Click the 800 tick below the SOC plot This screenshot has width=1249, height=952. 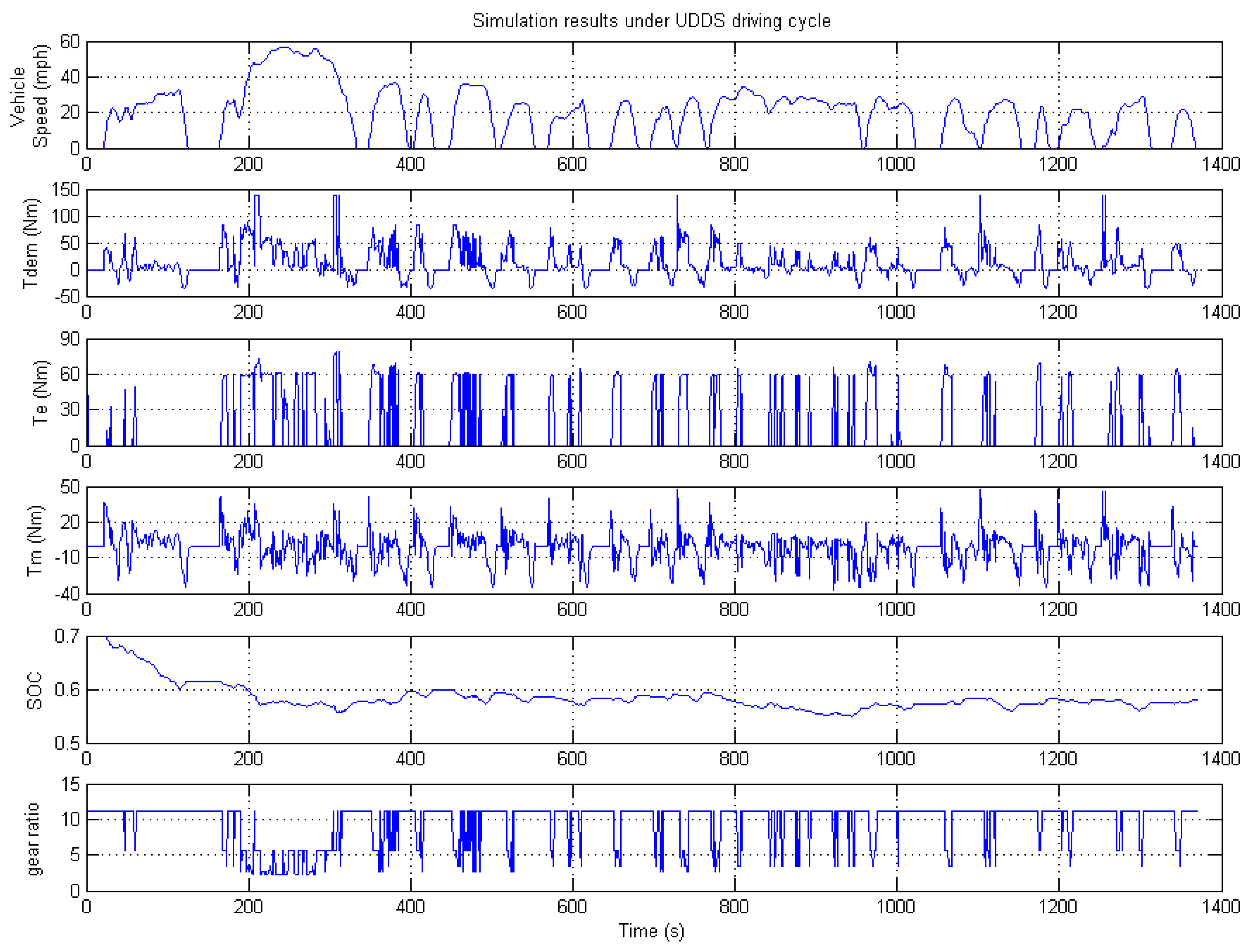(734, 759)
